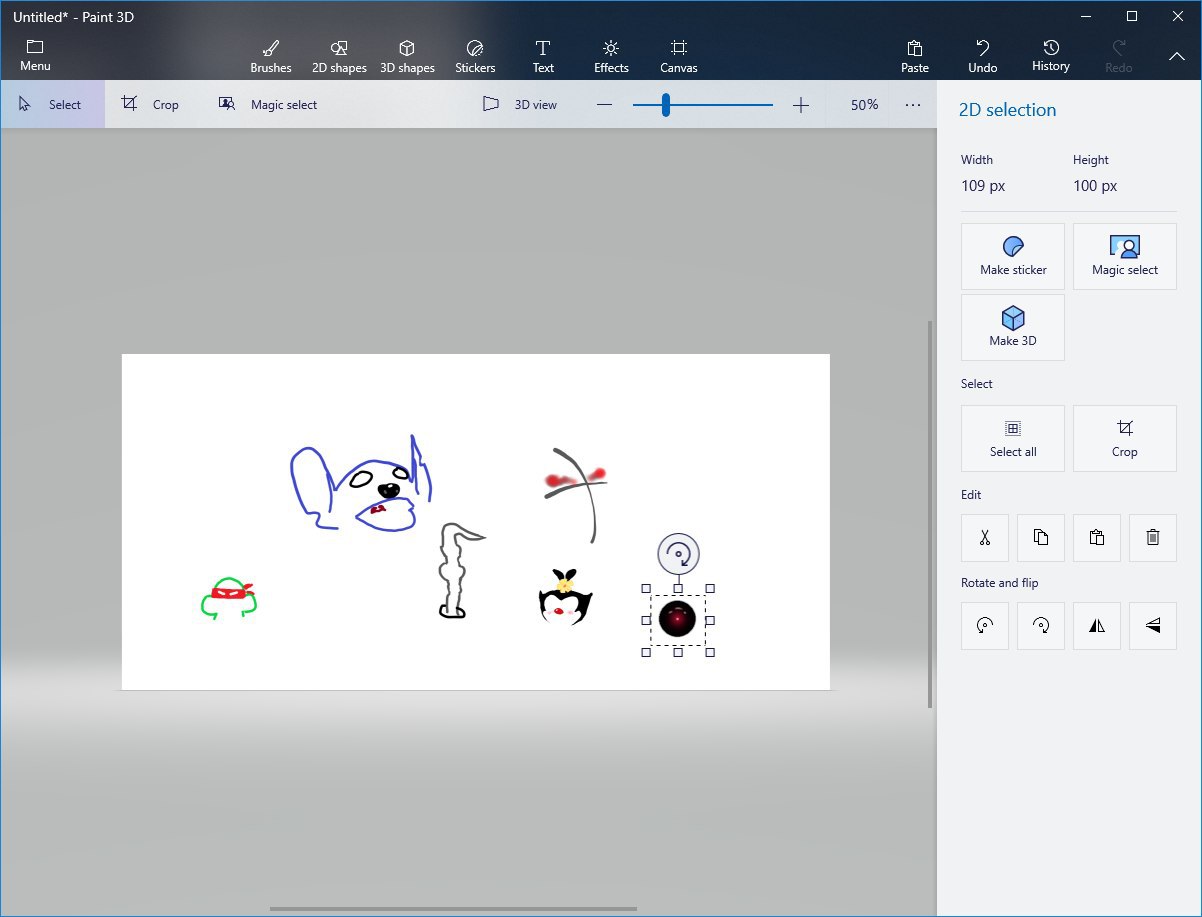Click the zoom slider handle

pos(665,105)
